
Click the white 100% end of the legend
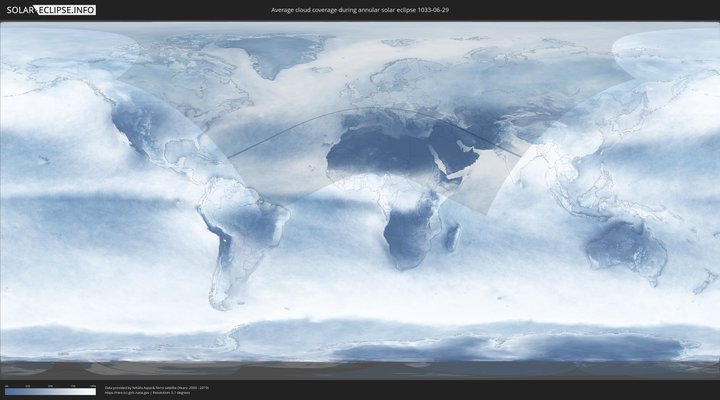(x=93, y=392)
